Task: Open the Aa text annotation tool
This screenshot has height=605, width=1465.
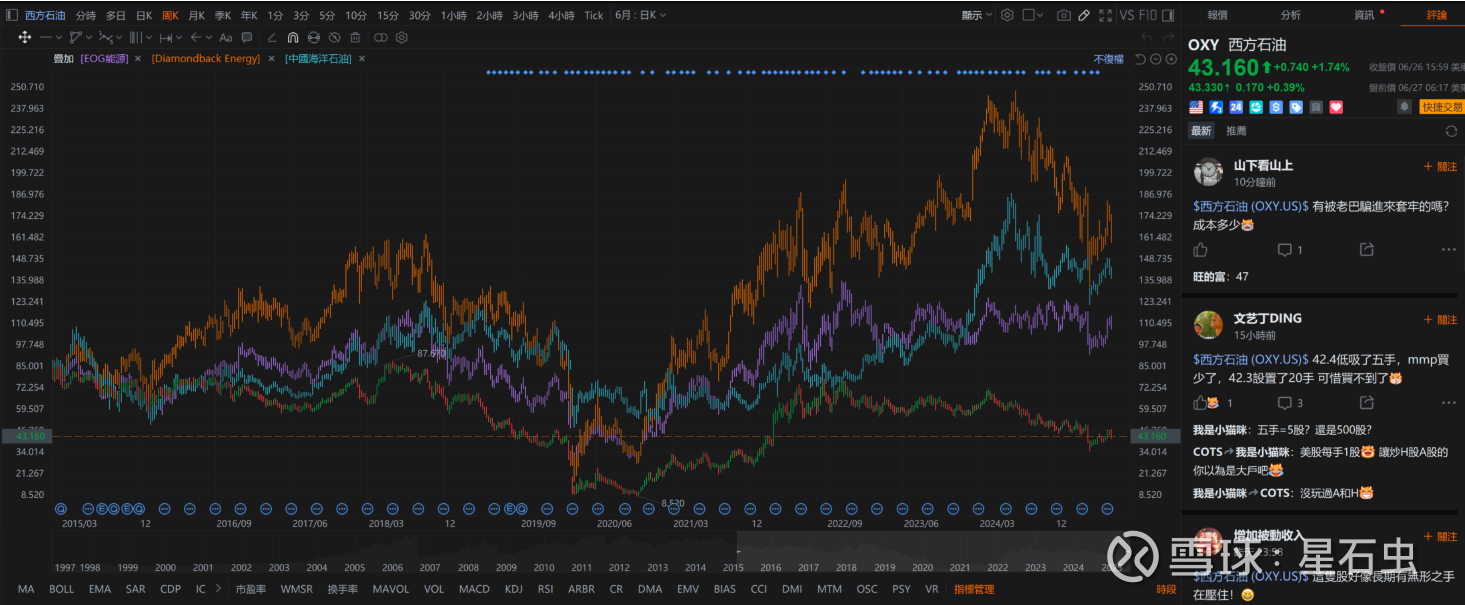Action: point(225,37)
